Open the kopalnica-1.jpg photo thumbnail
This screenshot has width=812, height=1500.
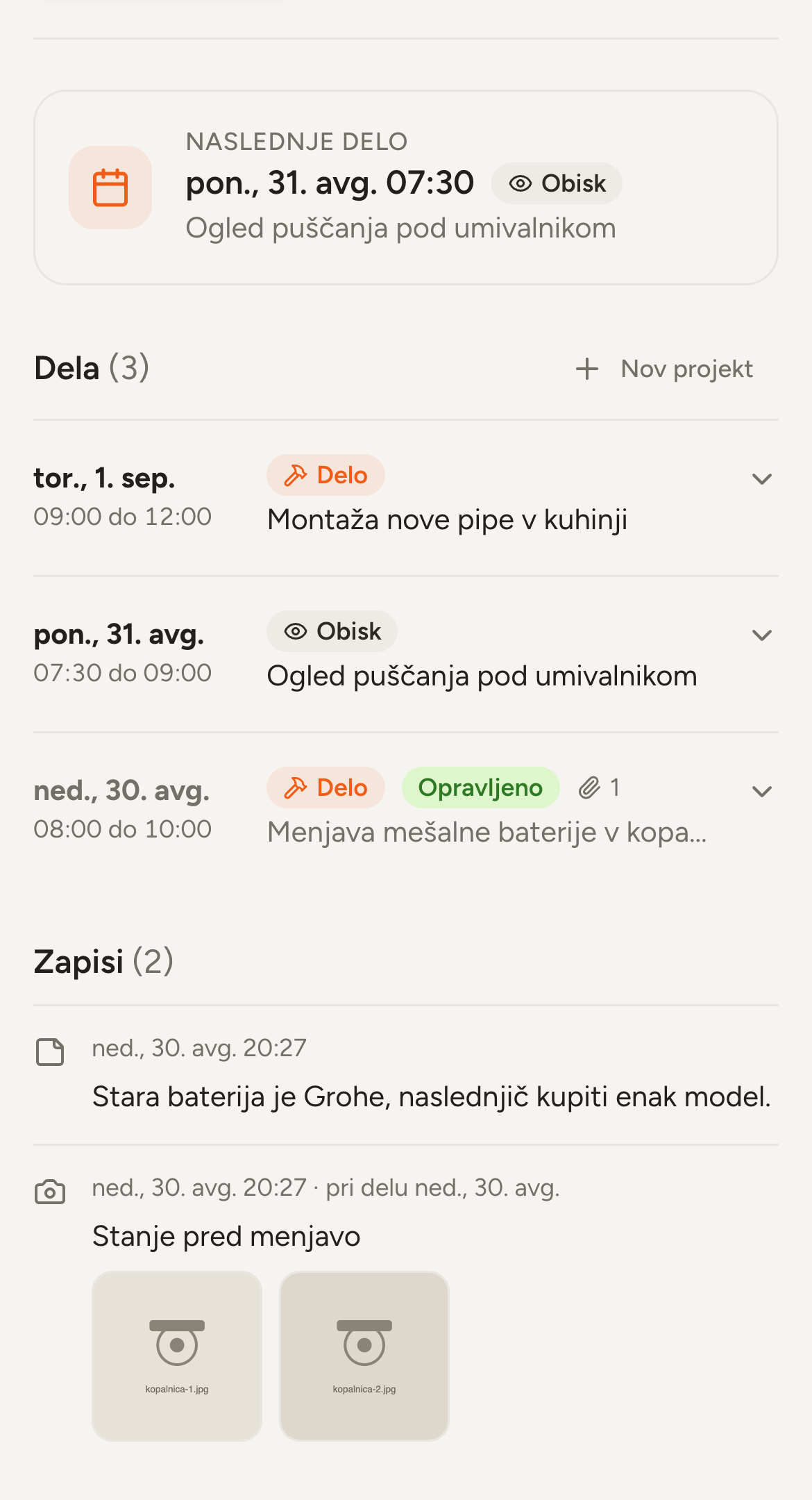(x=177, y=1356)
